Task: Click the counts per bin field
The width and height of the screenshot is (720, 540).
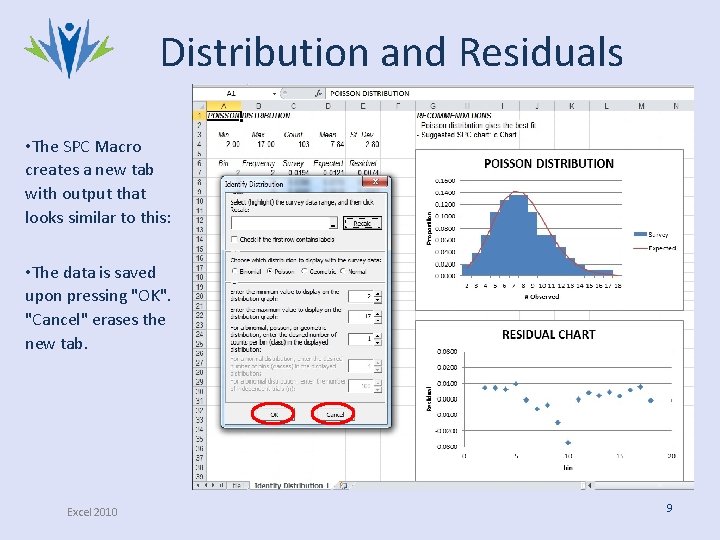Action: [361, 339]
